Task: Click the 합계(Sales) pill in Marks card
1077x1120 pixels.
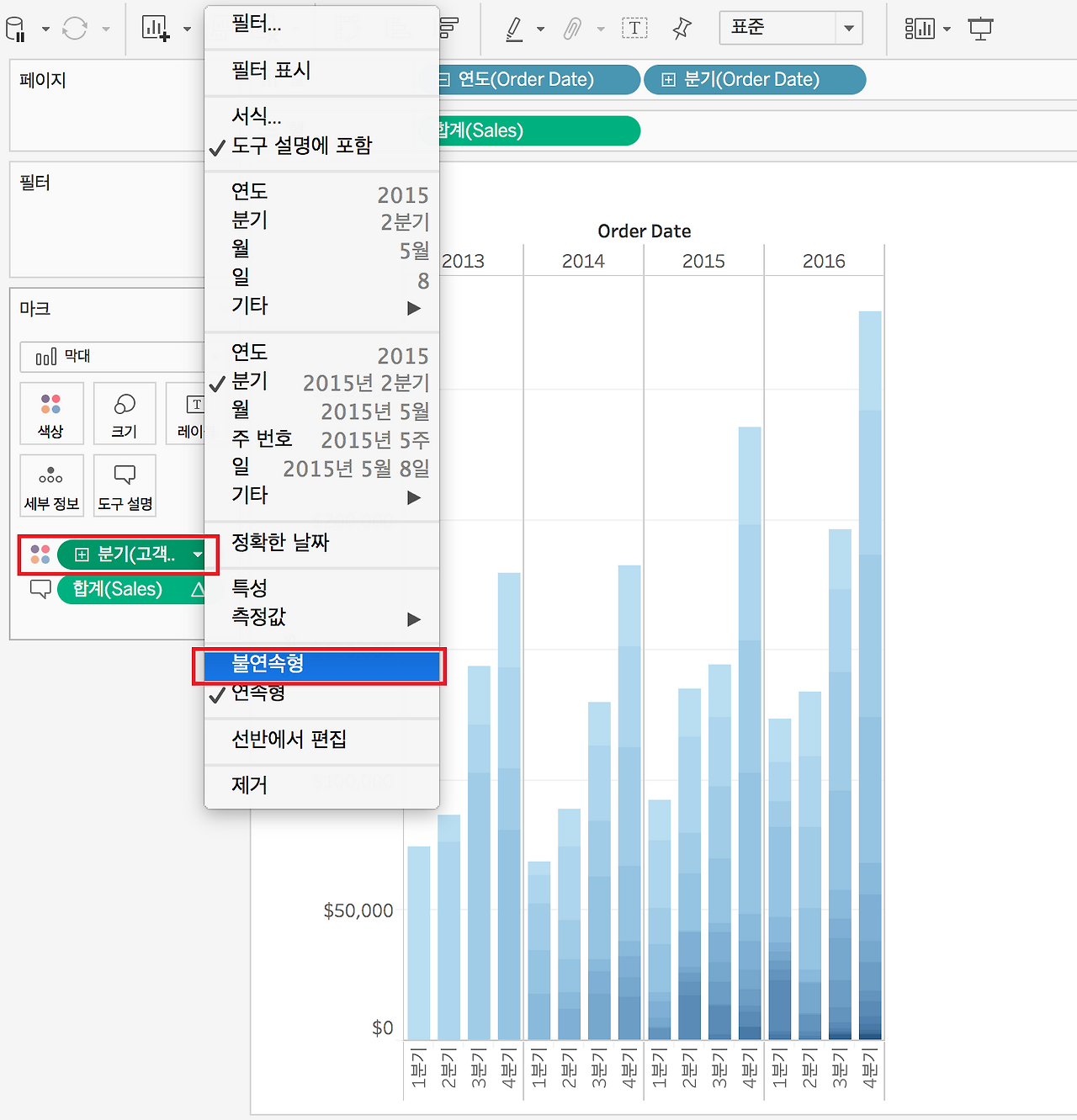Action: [x=131, y=589]
